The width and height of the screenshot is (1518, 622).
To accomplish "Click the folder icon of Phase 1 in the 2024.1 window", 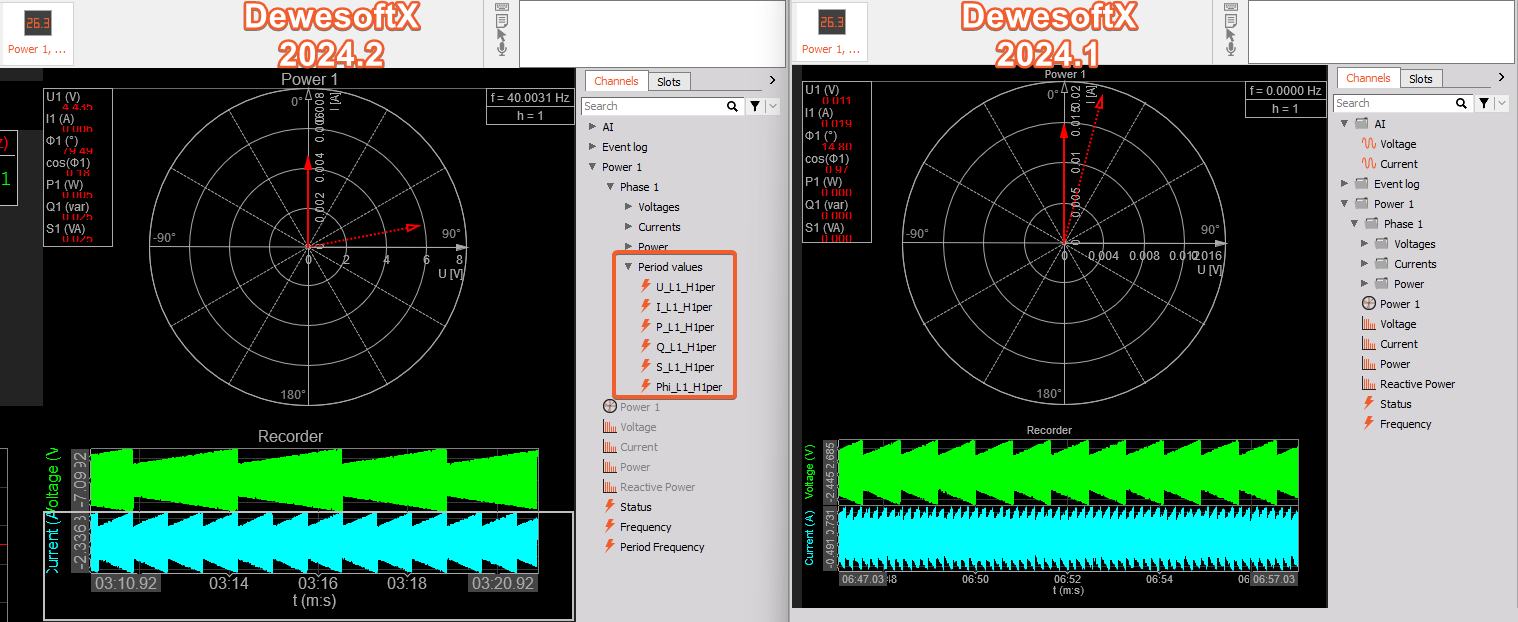I will pyautogui.click(x=1371, y=223).
